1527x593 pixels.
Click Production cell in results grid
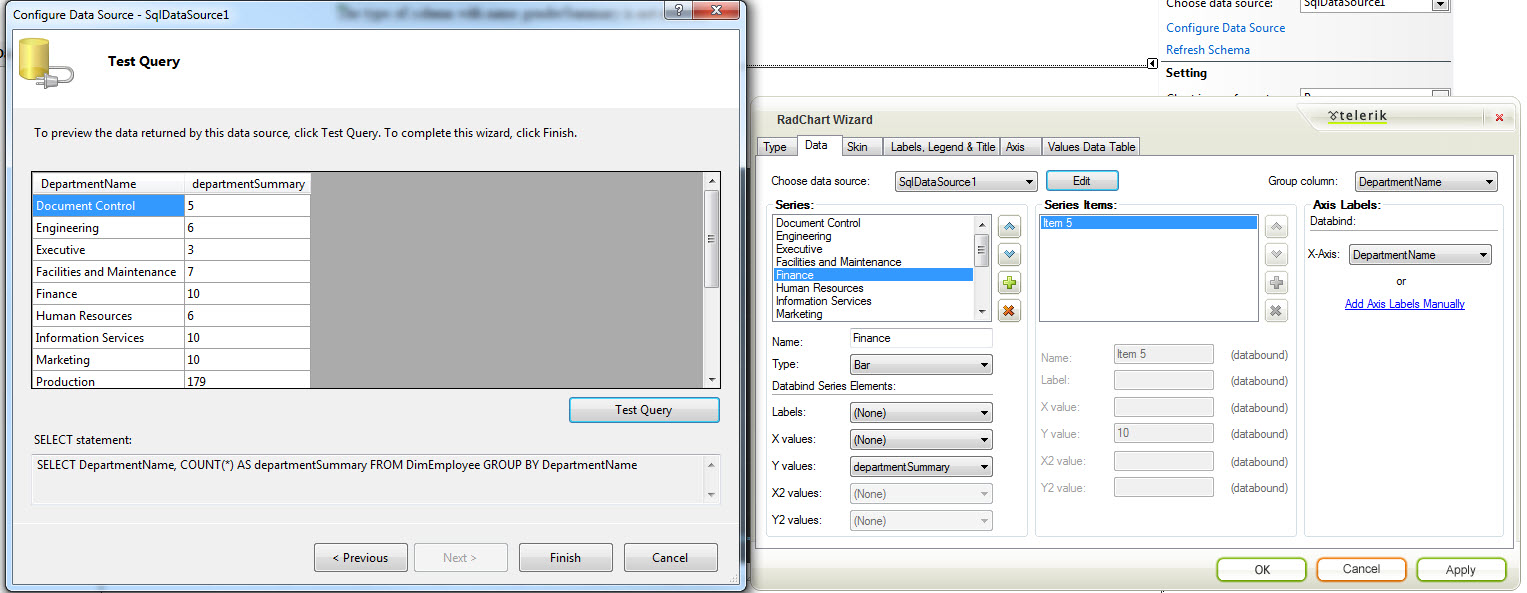click(108, 381)
